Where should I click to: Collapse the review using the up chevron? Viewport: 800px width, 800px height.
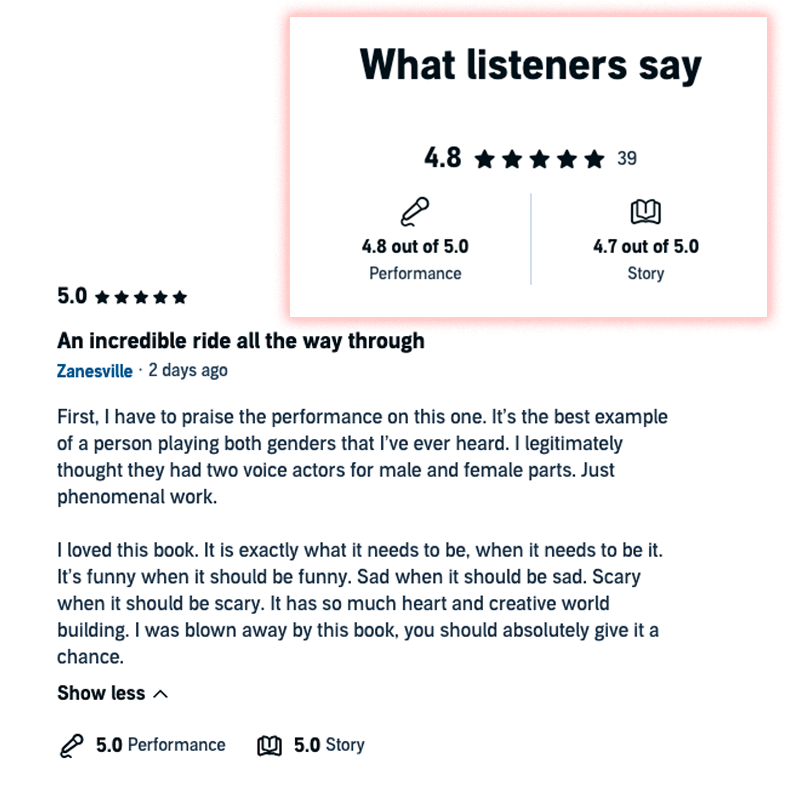point(162,694)
